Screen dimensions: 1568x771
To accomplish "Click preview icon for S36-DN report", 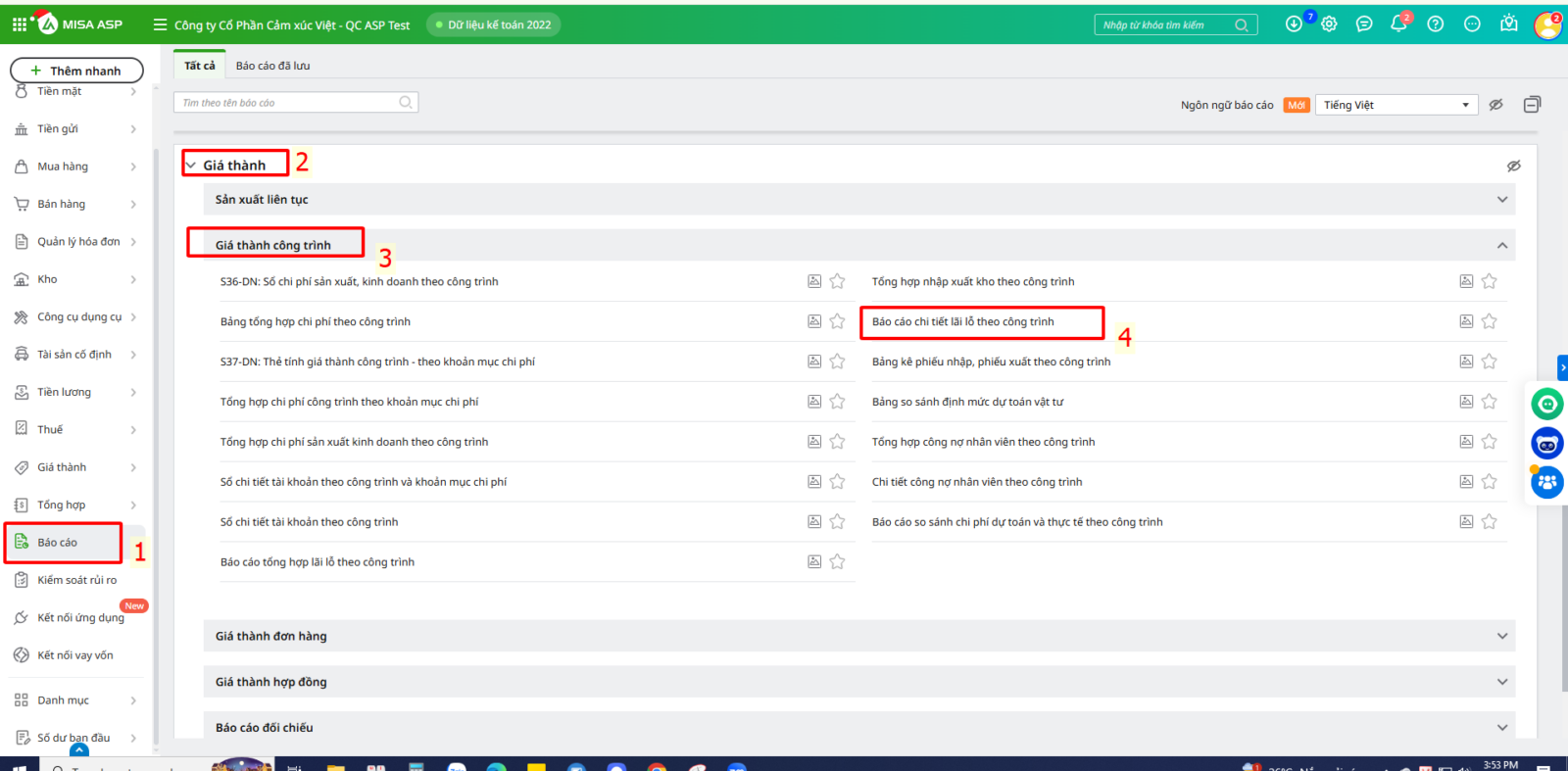I will tap(814, 282).
